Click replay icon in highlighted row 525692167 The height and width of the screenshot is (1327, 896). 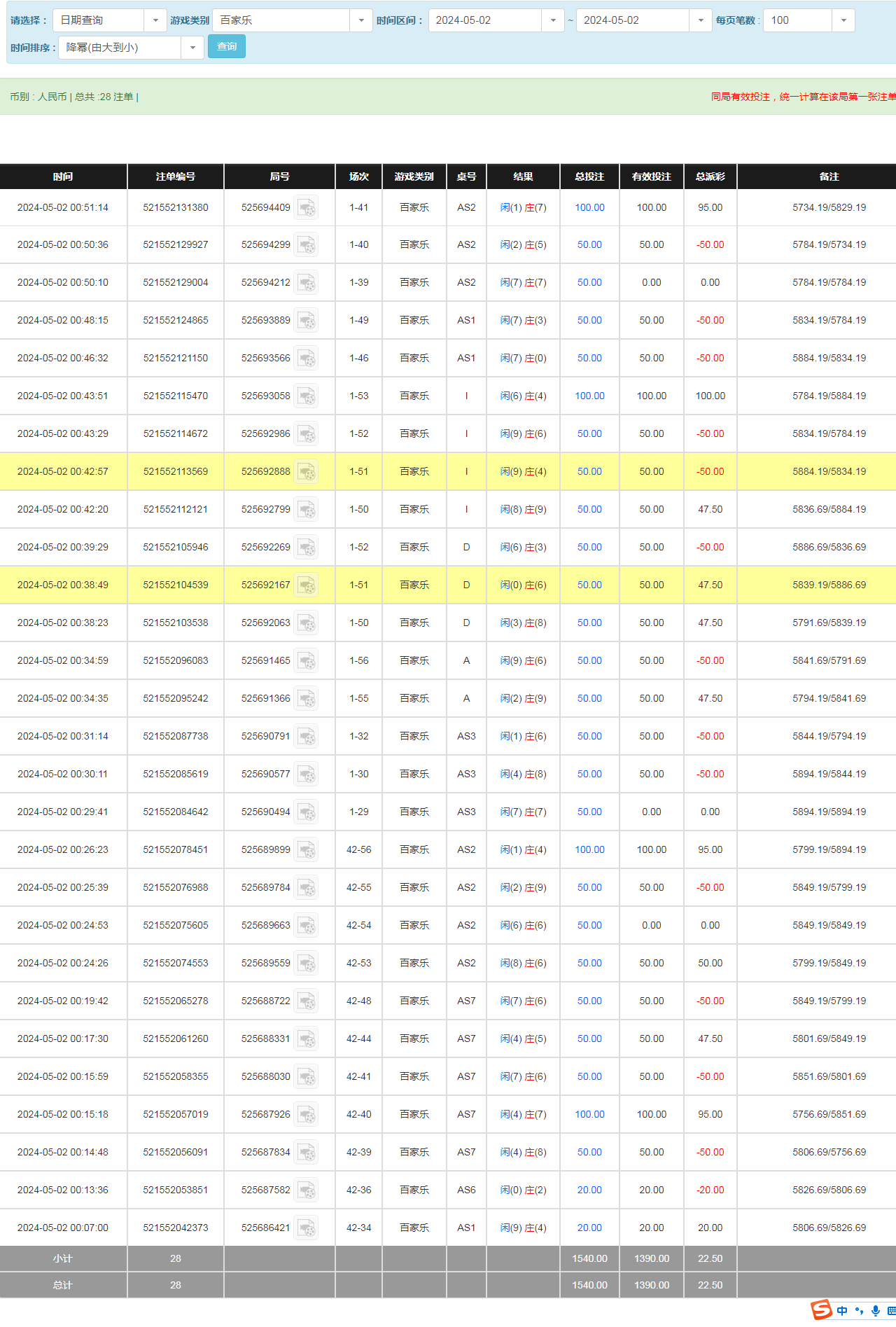pyautogui.click(x=306, y=585)
